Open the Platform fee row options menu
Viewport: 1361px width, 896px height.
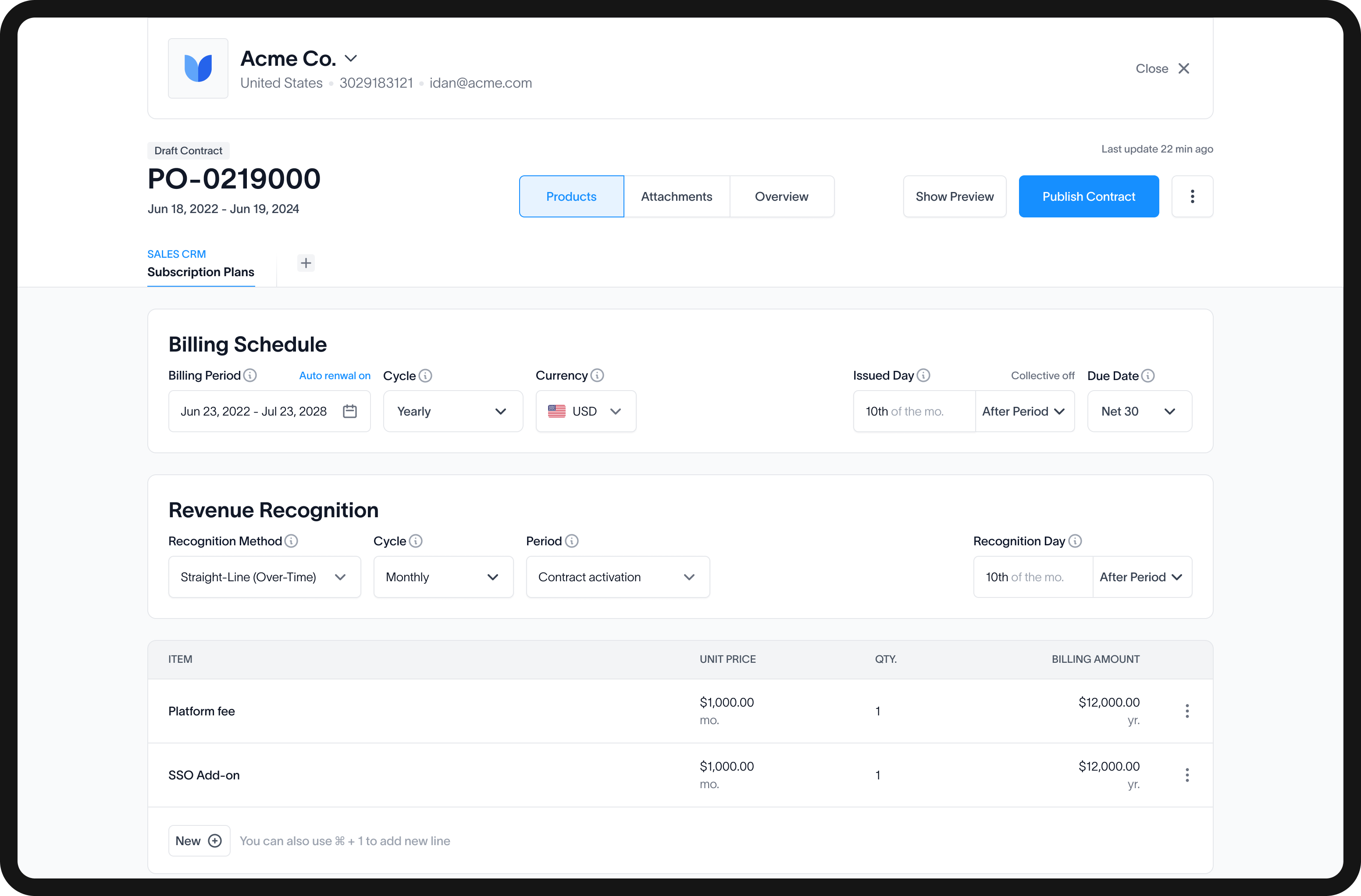tap(1187, 711)
